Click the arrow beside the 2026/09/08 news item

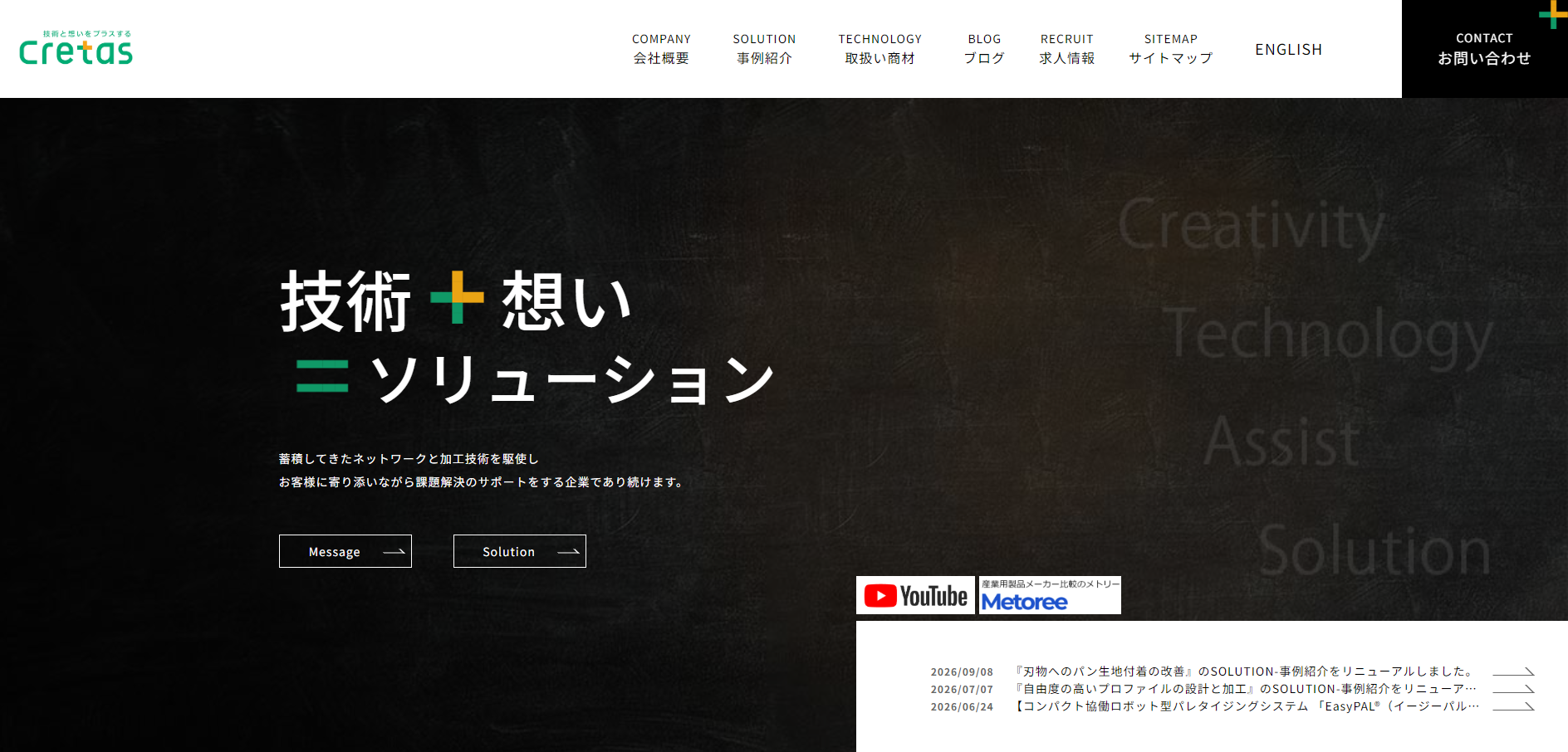[1513, 671]
